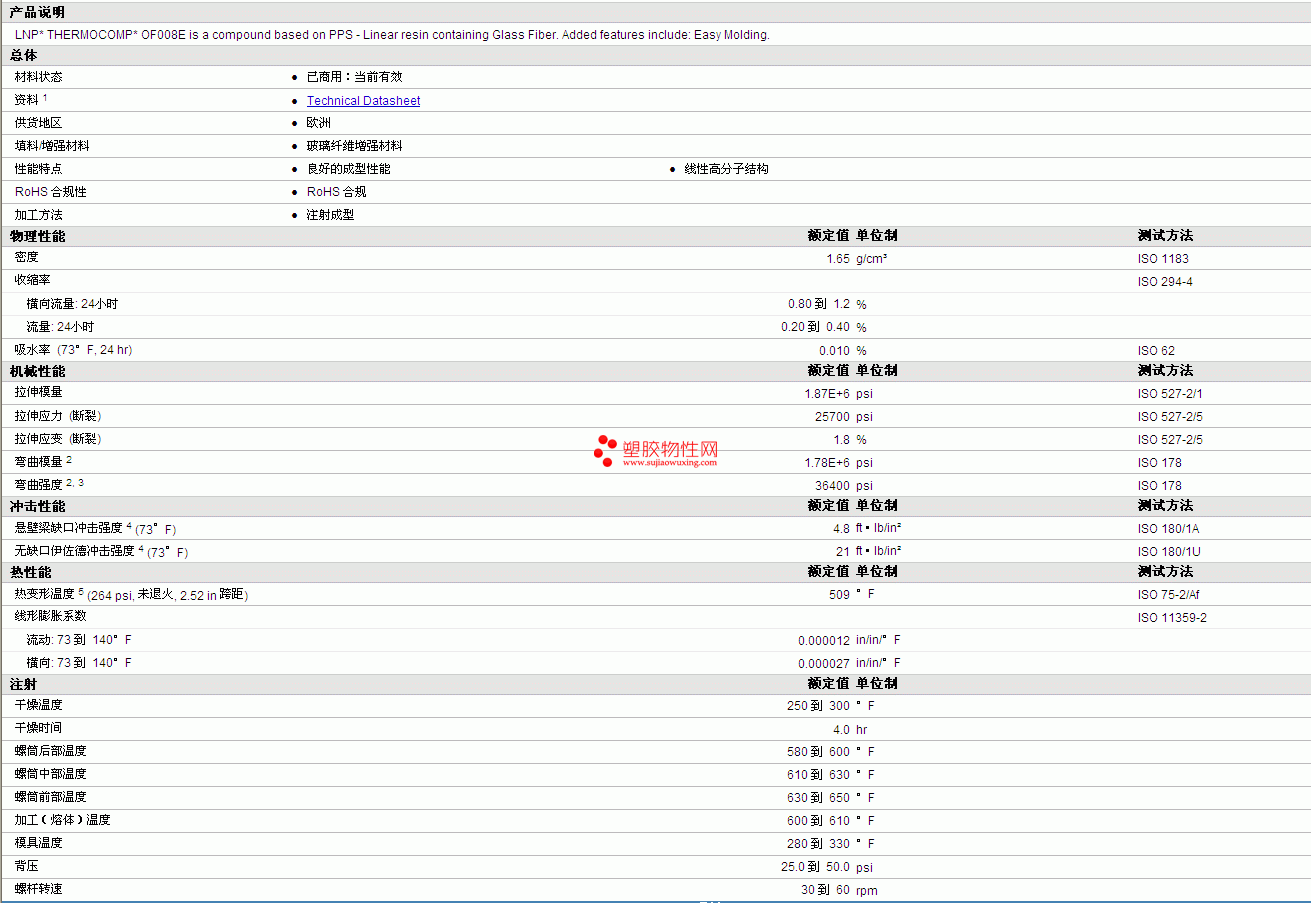
Task: Select the 螺杆转速 row label
Action: 38,889
